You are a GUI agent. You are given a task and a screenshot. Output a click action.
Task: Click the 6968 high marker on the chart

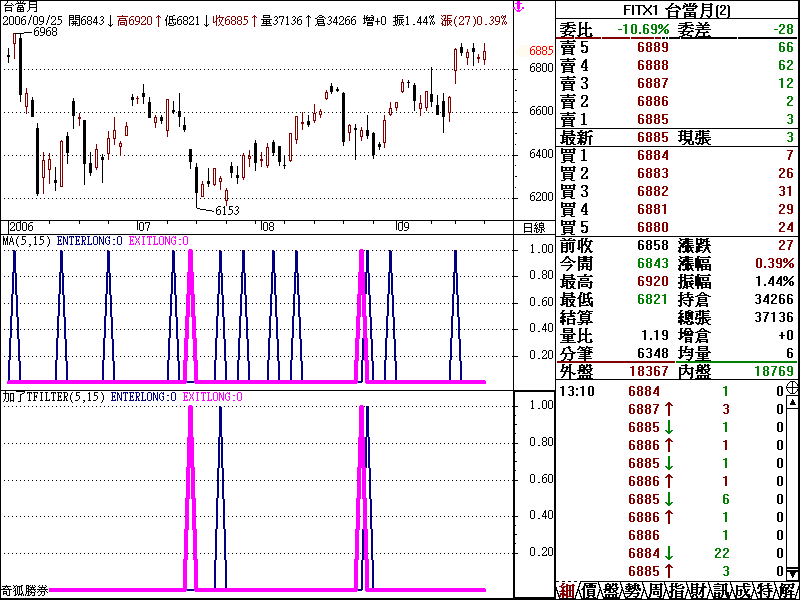(x=46, y=33)
